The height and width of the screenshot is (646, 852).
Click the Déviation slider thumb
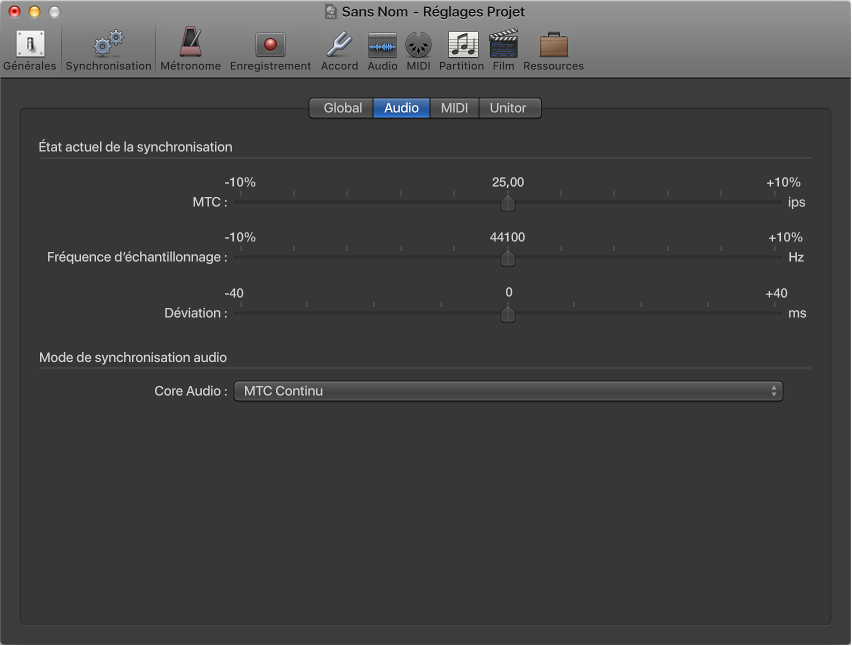pos(508,313)
